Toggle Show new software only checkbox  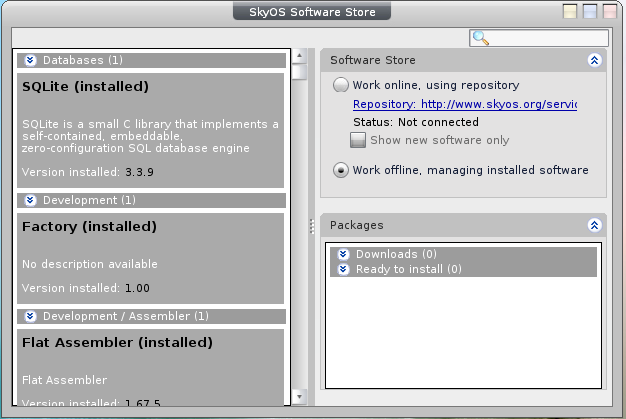[x=358, y=140]
